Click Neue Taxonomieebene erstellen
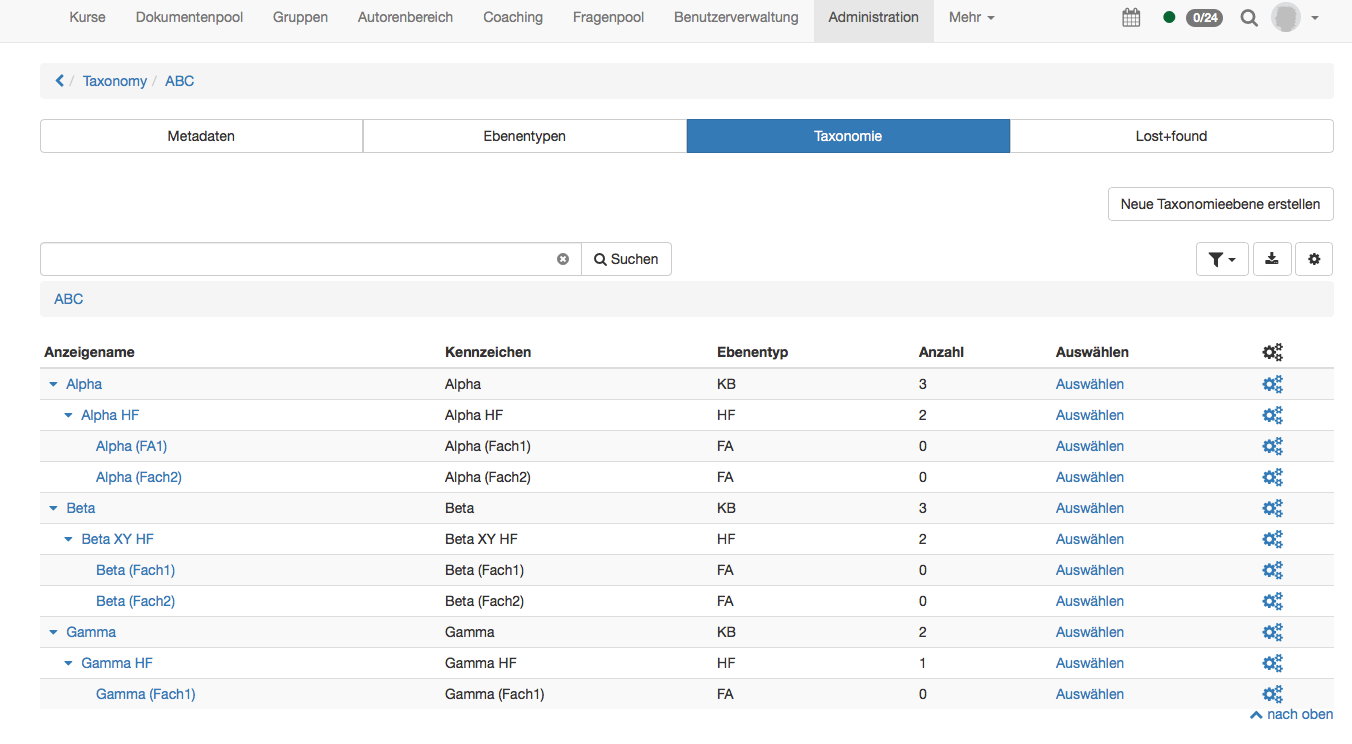The image size is (1352, 744). pos(1220,203)
